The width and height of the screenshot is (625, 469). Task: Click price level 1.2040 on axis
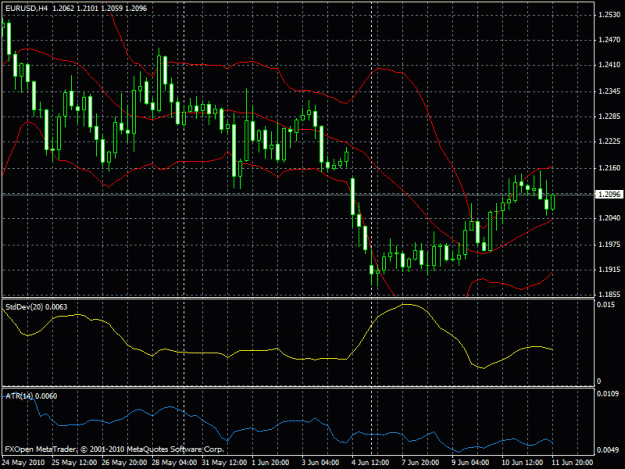pyautogui.click(x=609, y=218)
